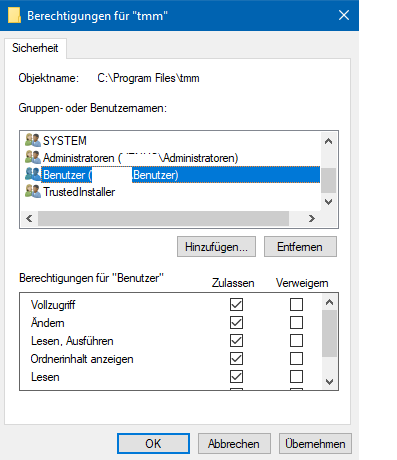Check Verweigern for Lesen, Ausführen
The width and height of the screenshot is (397, 460).
(296, 340)
